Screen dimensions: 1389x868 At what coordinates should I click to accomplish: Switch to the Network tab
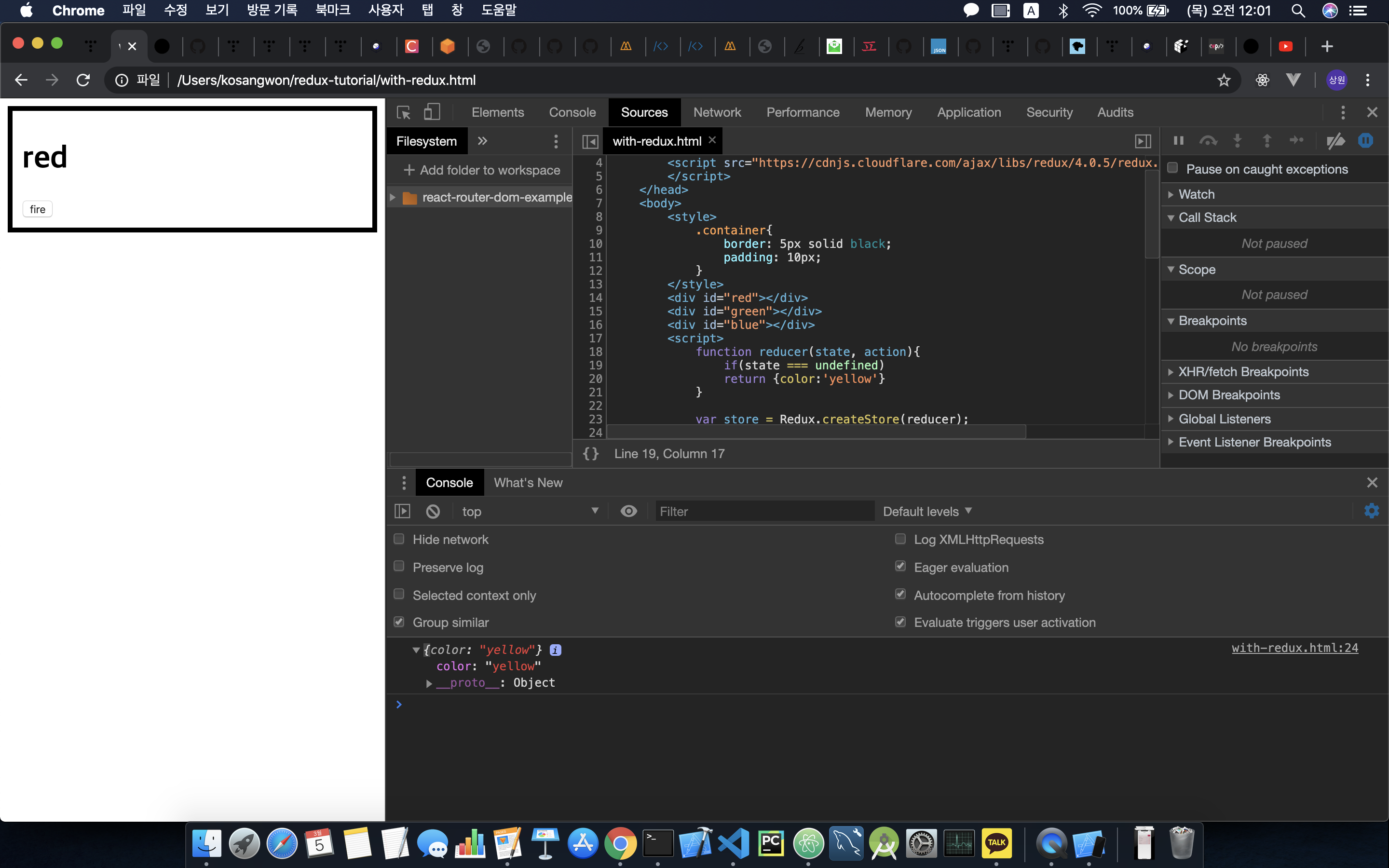(x=717, y=112)
